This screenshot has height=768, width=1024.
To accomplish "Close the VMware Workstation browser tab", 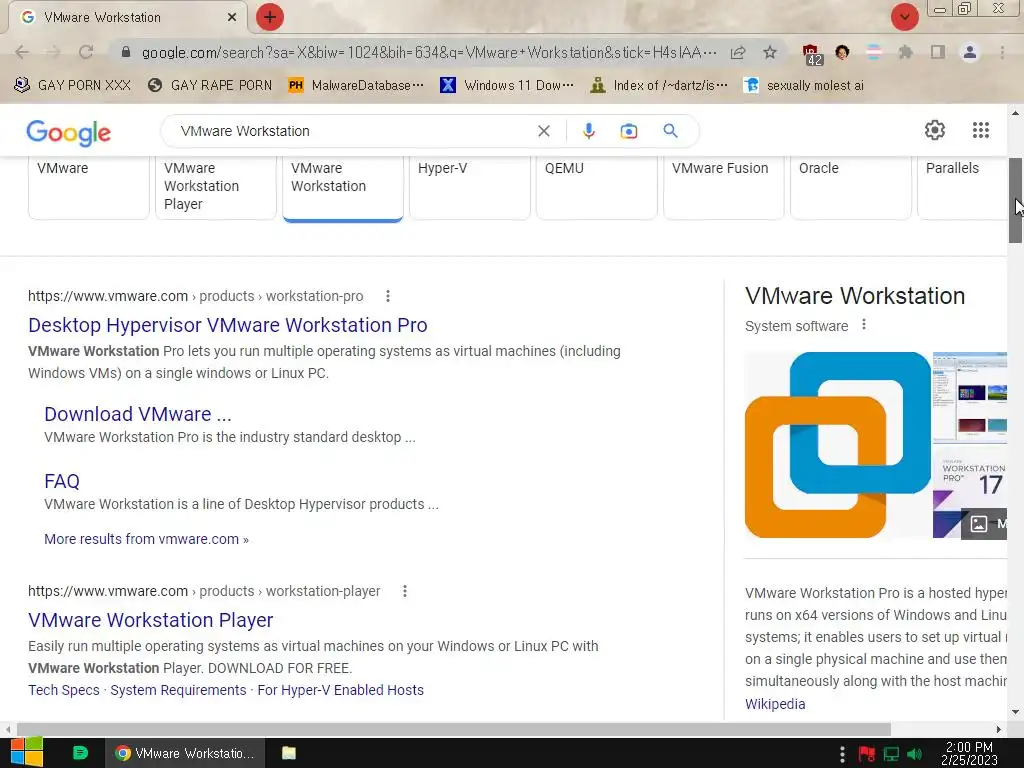I will (x=232, y=18).
